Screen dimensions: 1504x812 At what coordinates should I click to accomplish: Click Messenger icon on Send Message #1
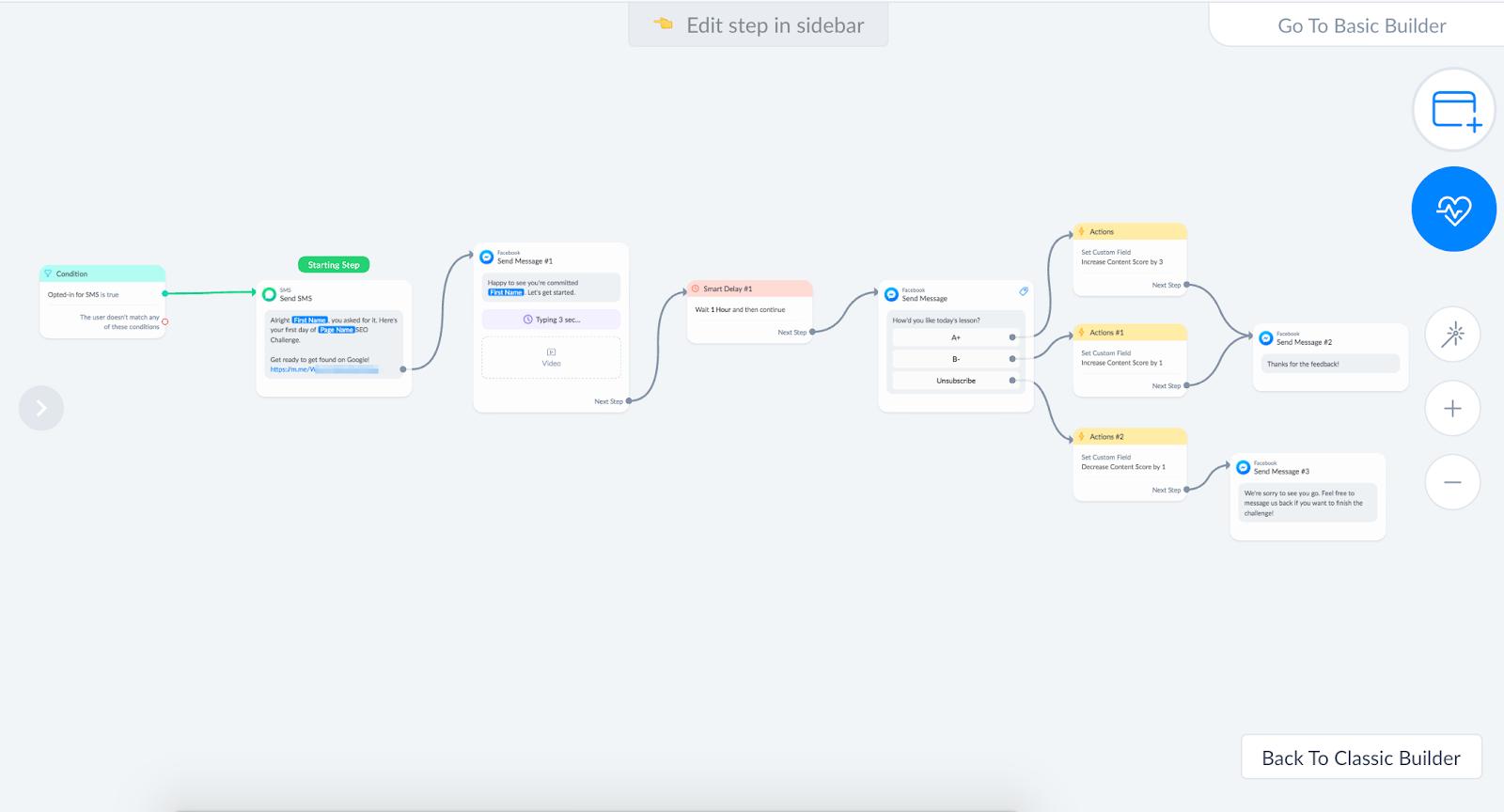point(487,257)
